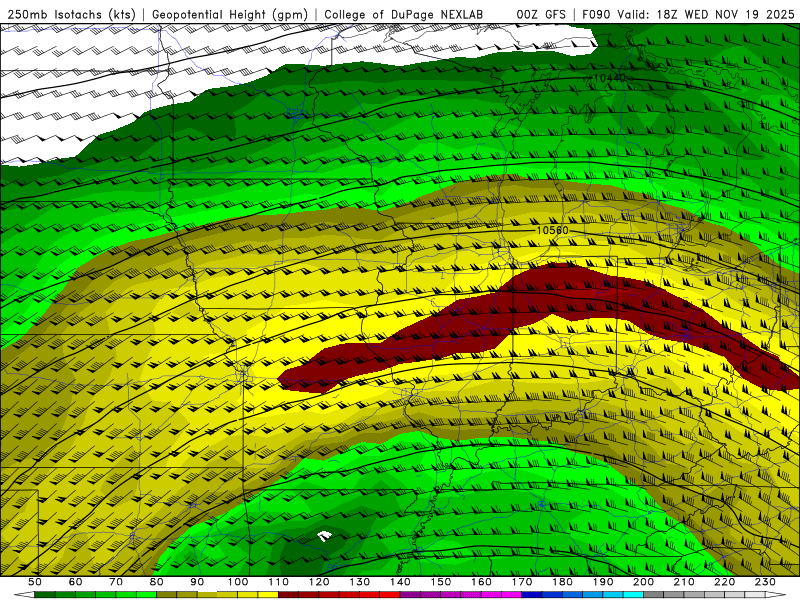This screenshot has height=600, width=800.
Task: Click the 90 value on the color scale
Action: point(197,582)
